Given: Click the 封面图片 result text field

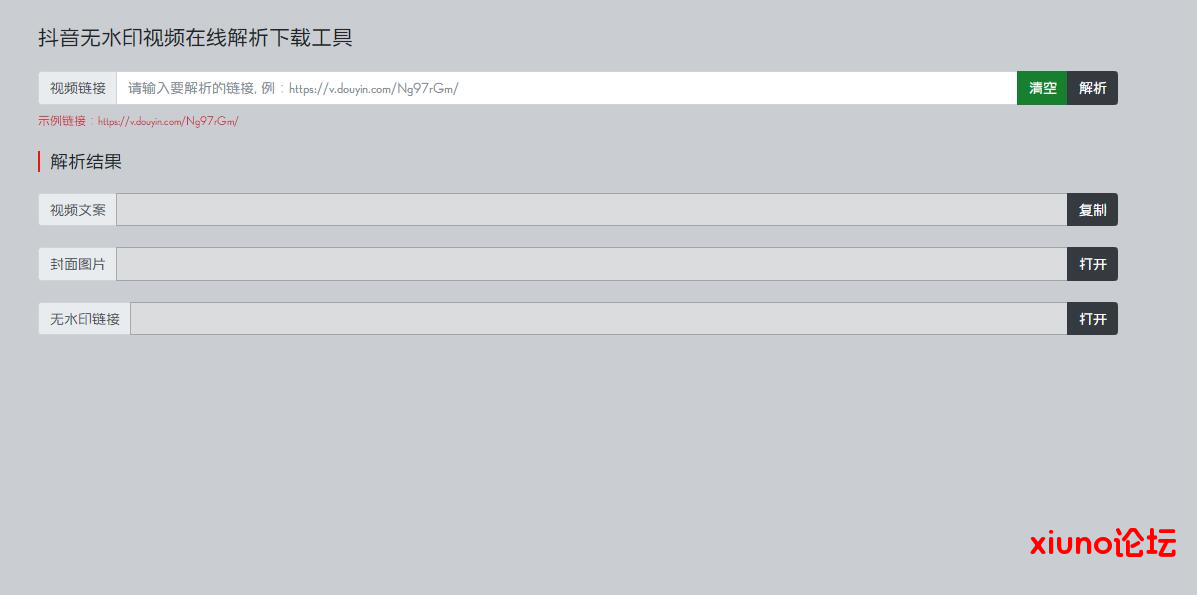Looking at the screenshot, I should point(591,264).
